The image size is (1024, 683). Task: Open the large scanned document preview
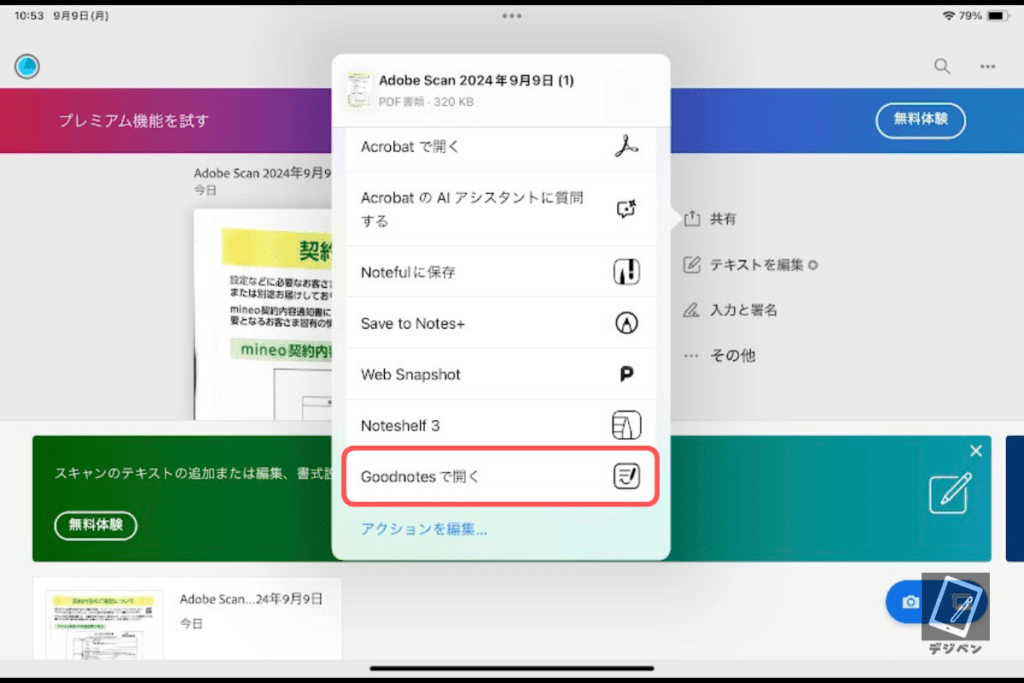(263, 315)
